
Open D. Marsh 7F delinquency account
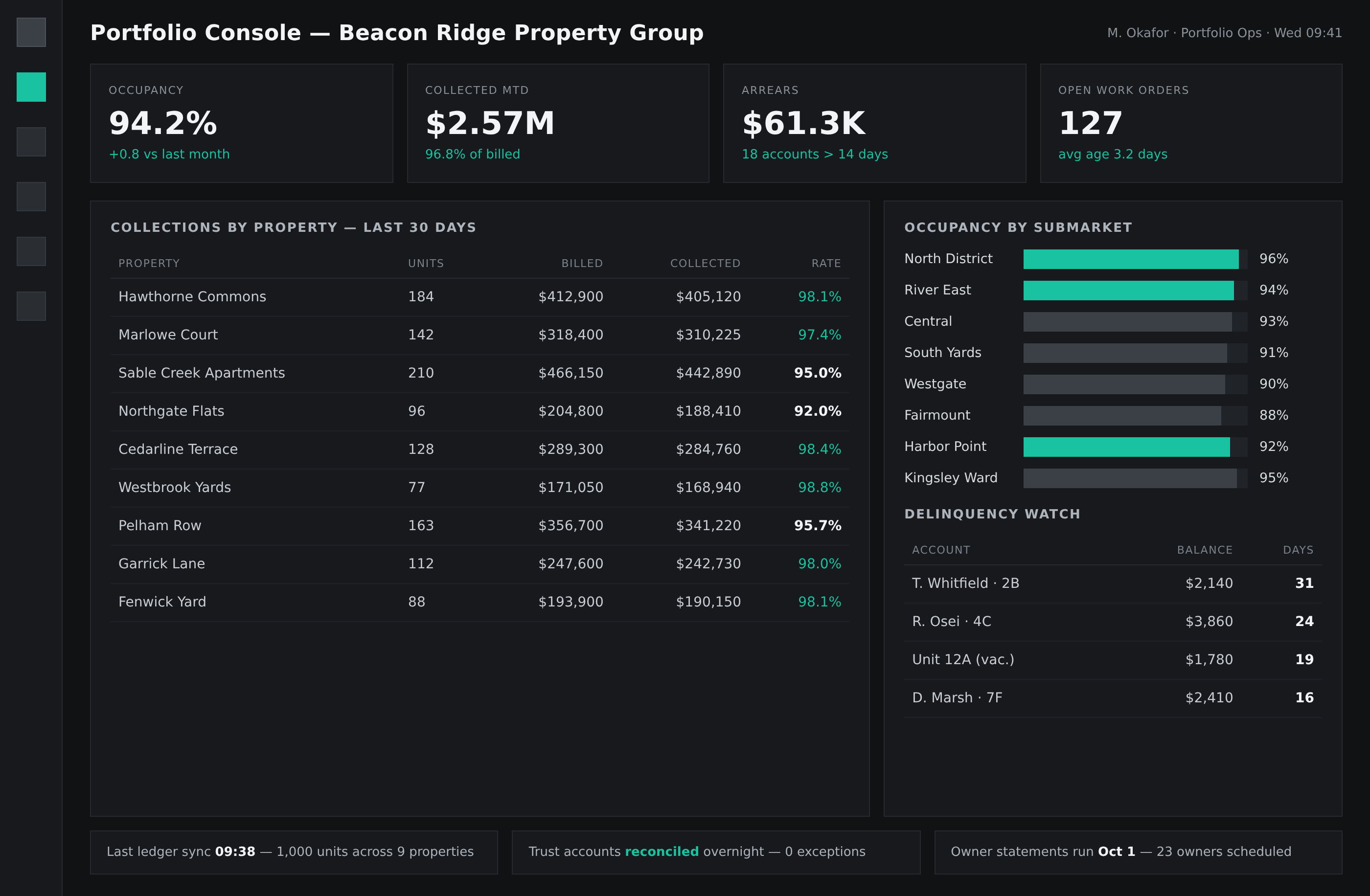(1113, 698)
